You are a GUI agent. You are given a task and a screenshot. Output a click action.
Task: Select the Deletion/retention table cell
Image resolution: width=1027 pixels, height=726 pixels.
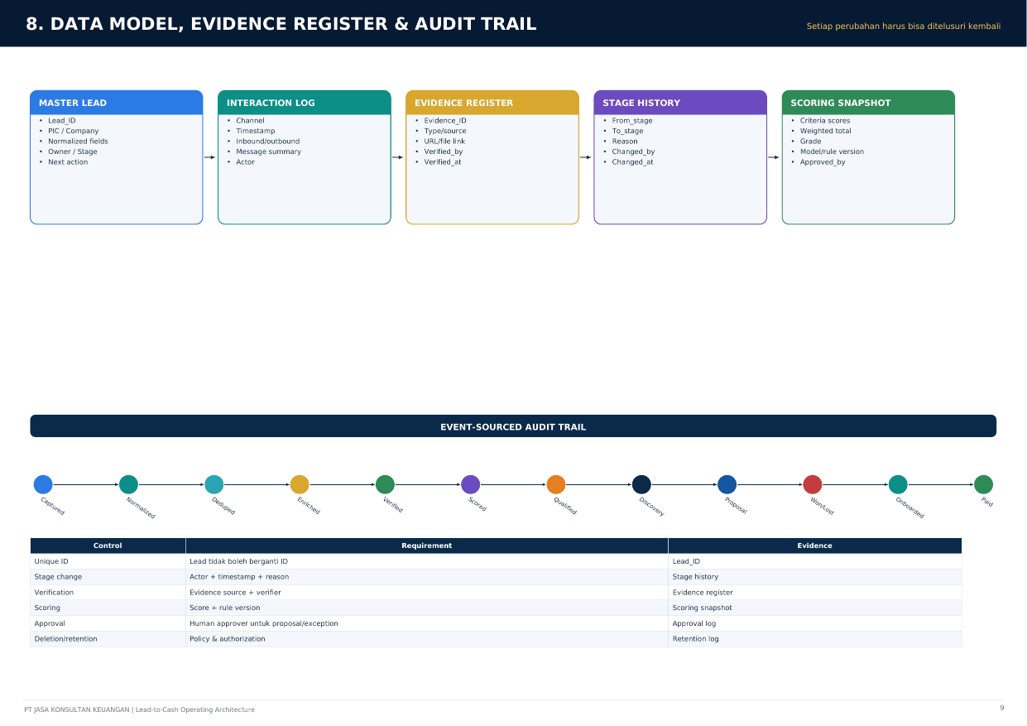107,639
